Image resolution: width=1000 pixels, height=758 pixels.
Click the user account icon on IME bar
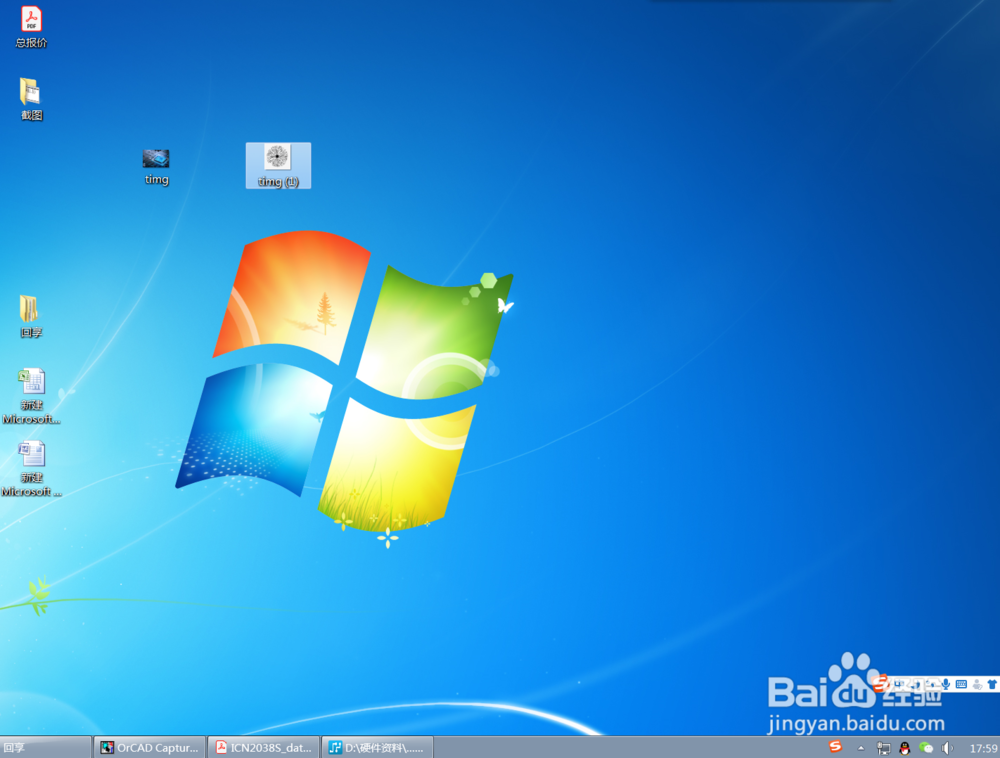(978, 685)
